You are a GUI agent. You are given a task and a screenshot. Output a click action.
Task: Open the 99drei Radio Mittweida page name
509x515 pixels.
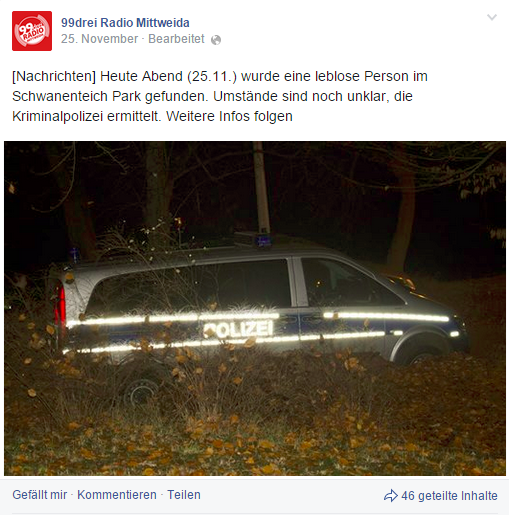point(125,23)
